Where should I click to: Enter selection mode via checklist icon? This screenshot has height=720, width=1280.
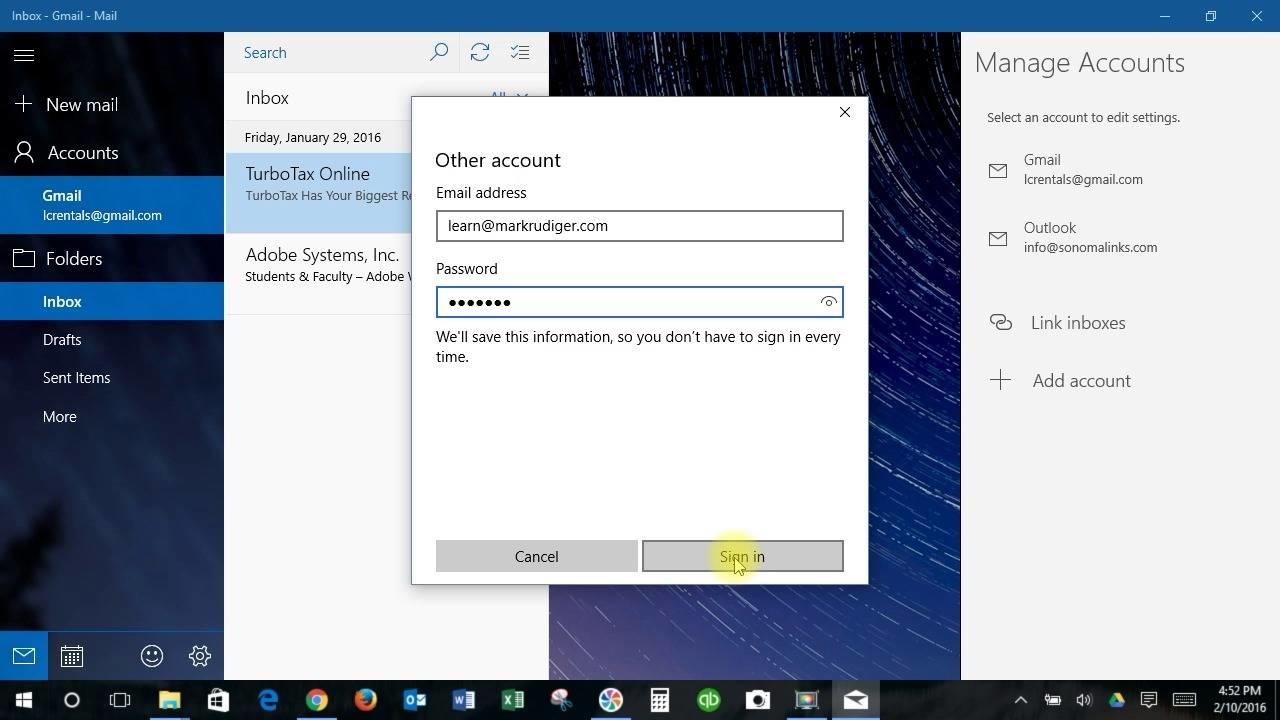[x=520, y=52]
